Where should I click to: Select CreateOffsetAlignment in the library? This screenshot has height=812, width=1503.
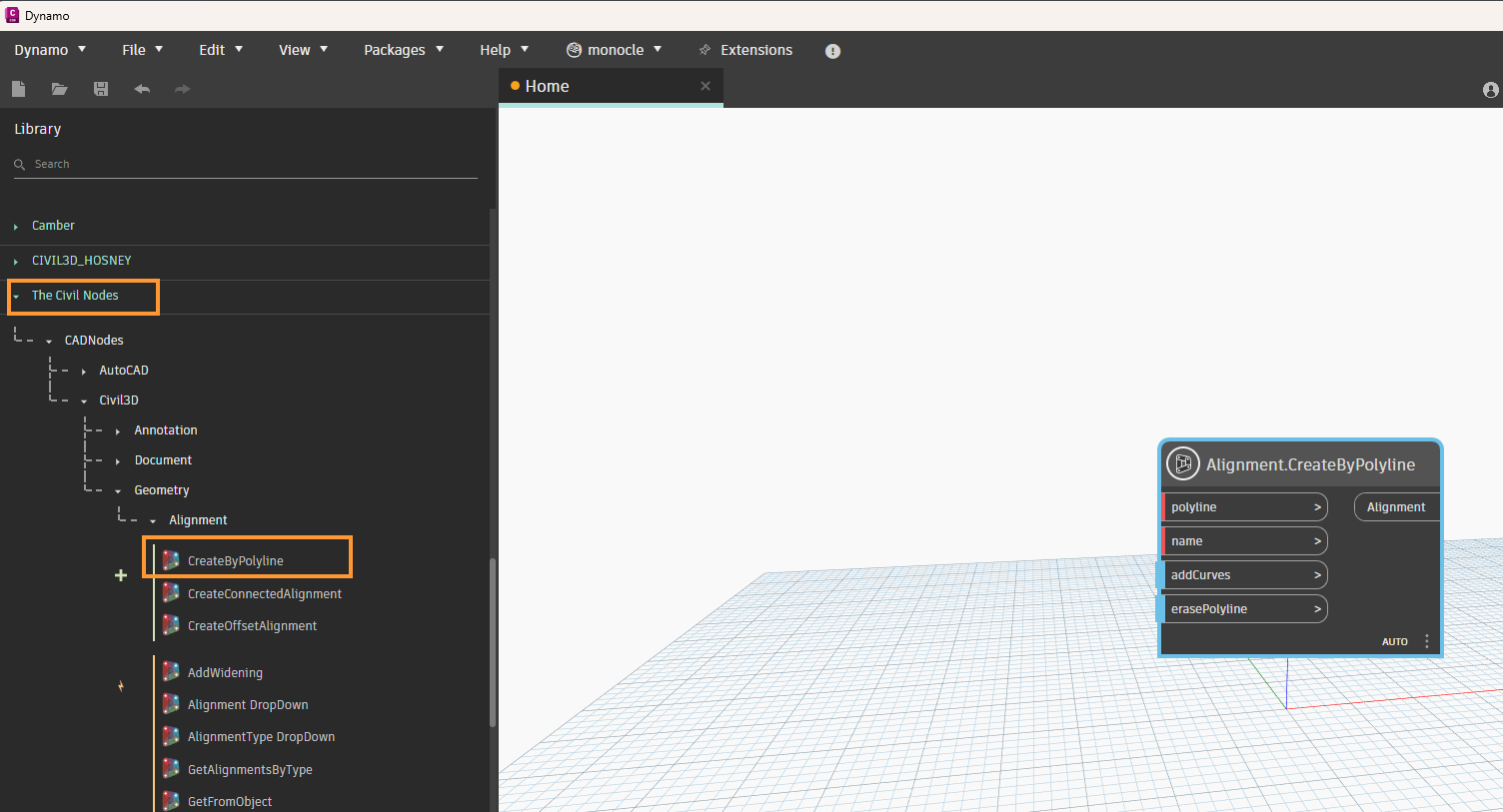252,626
